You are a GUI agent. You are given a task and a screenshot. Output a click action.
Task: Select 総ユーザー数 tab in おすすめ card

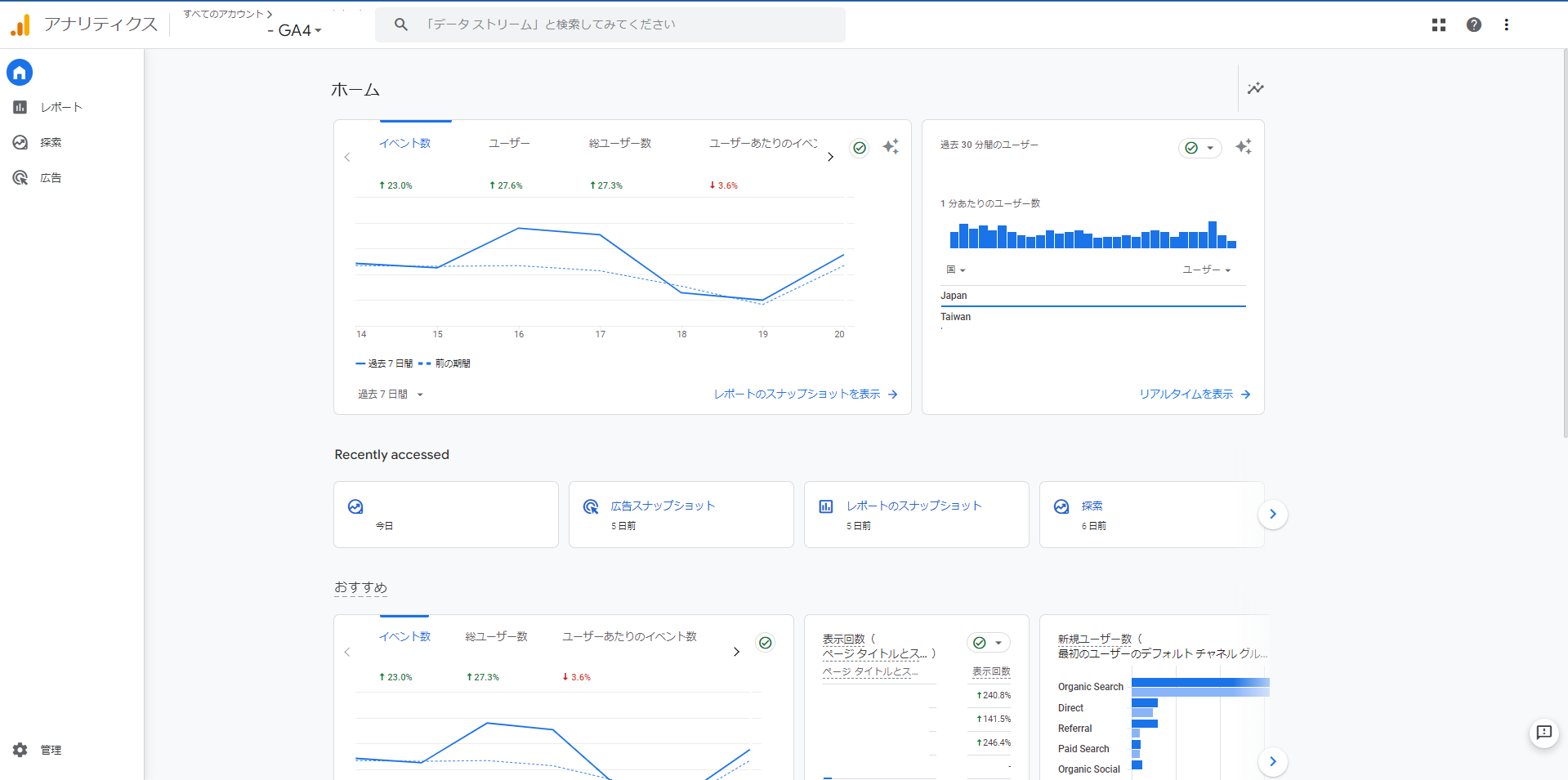tap(497, 636)
